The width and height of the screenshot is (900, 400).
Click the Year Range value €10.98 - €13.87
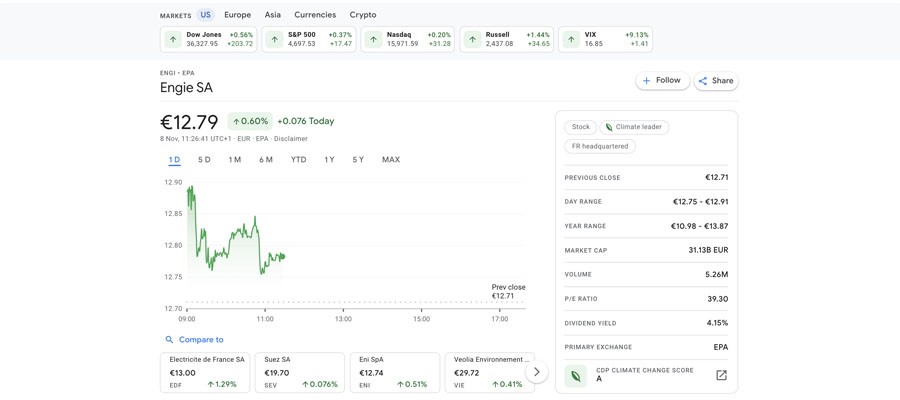click(x=700, y=226)
